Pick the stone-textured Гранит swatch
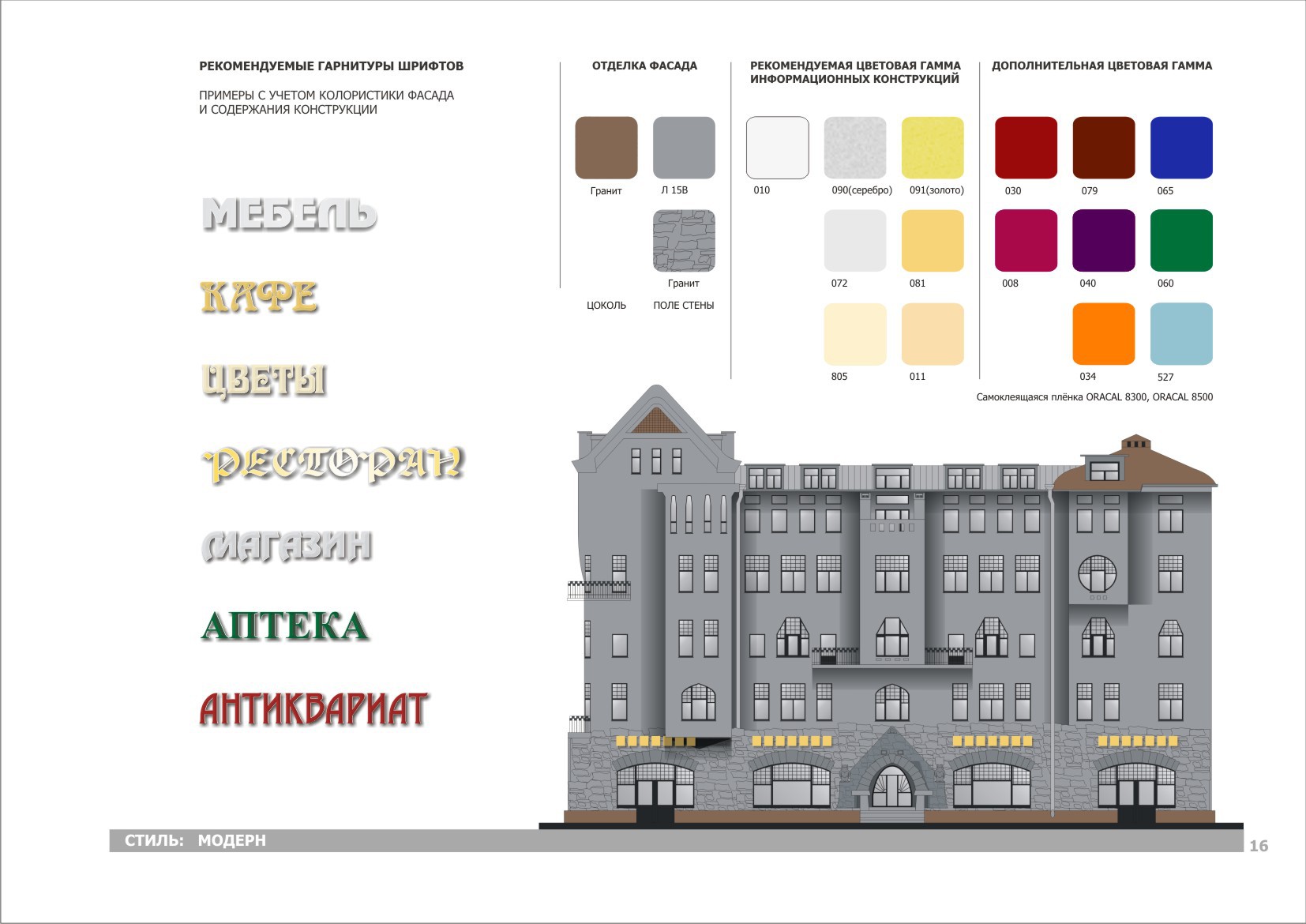1306x924 pixels. [684, 241]
